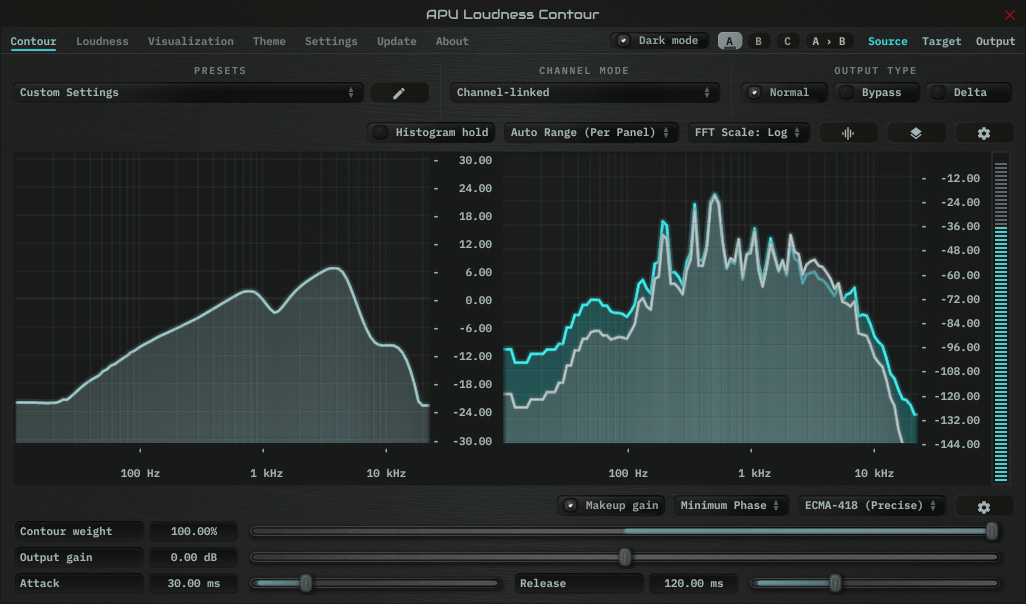Click the Output view button

click(995, 41)
